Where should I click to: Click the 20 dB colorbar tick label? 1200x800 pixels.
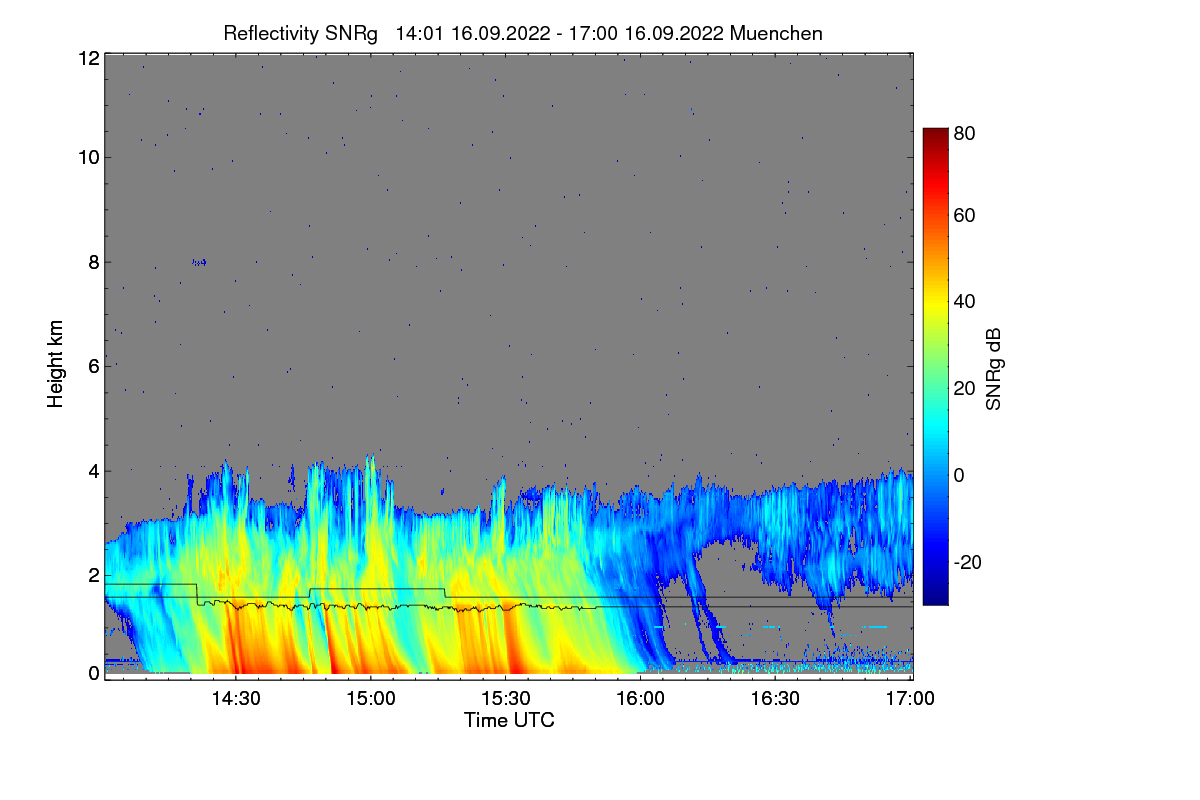(x=965, y=388)
